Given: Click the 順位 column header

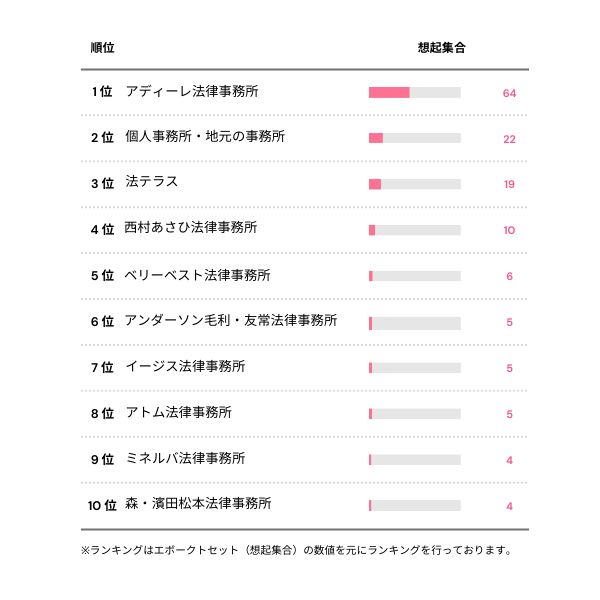Looking at the screenshot, I should tap(102, 47).
